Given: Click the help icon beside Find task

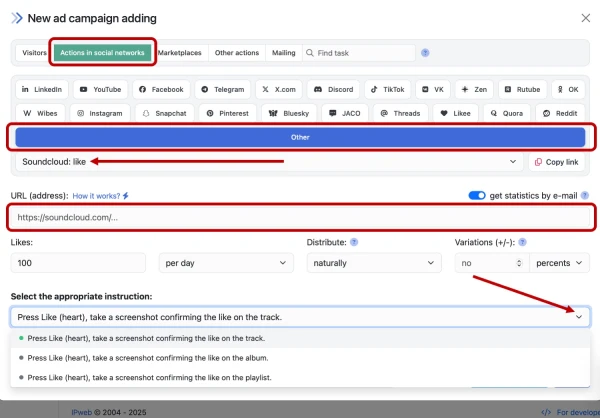Looking at the screenshot, I should pos(425,53).
